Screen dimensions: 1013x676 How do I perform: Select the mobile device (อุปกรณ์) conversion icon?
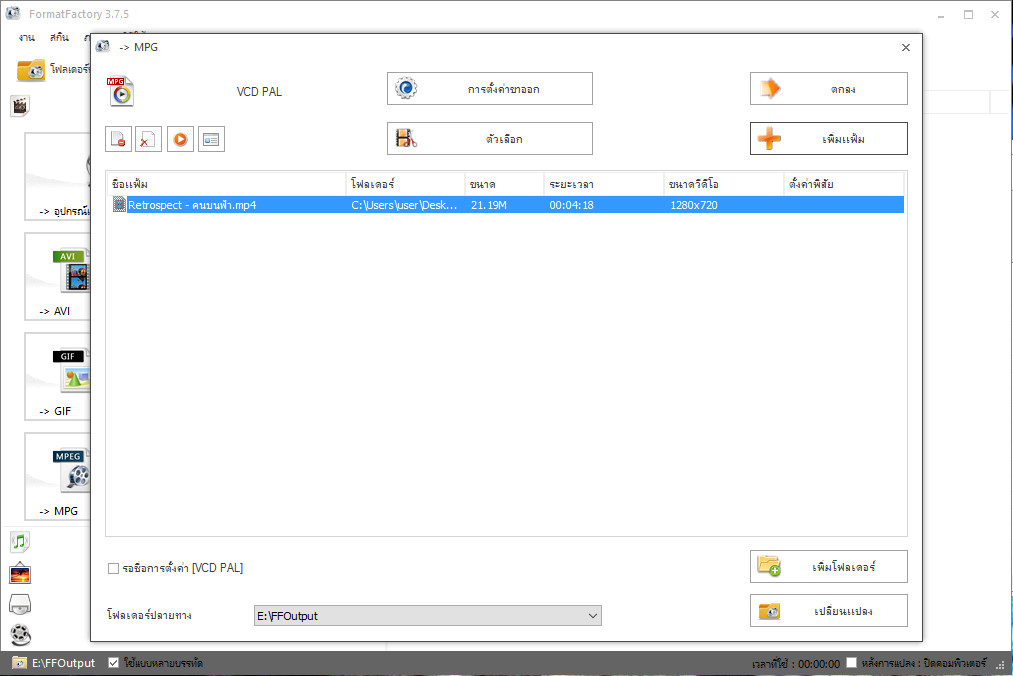58,176
